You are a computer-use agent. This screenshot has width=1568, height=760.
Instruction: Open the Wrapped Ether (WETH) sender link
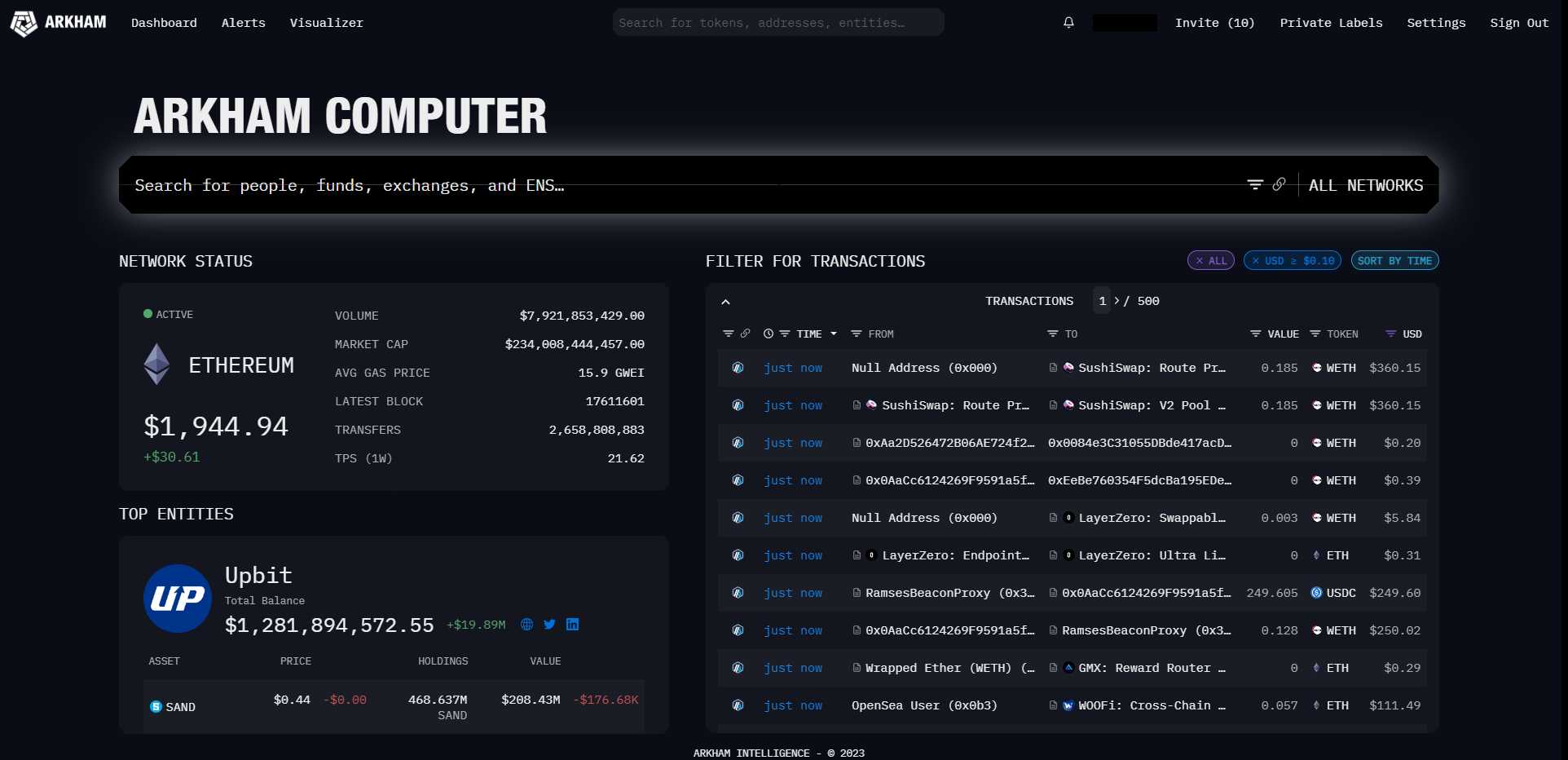(x=950, y=668)
